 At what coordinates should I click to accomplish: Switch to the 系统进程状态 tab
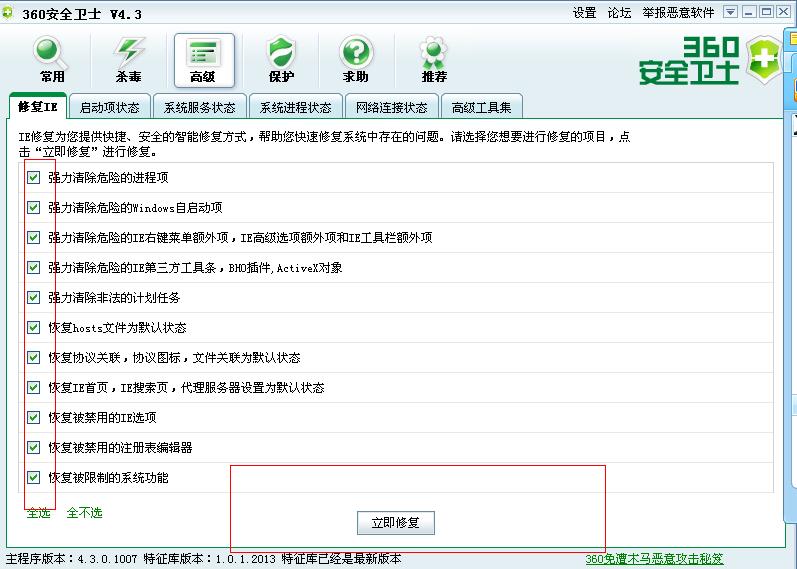click(x=296, y=107)
